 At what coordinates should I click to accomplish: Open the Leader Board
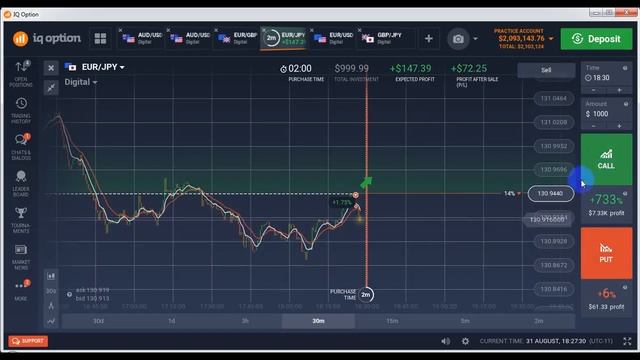[x=21, y=183]
